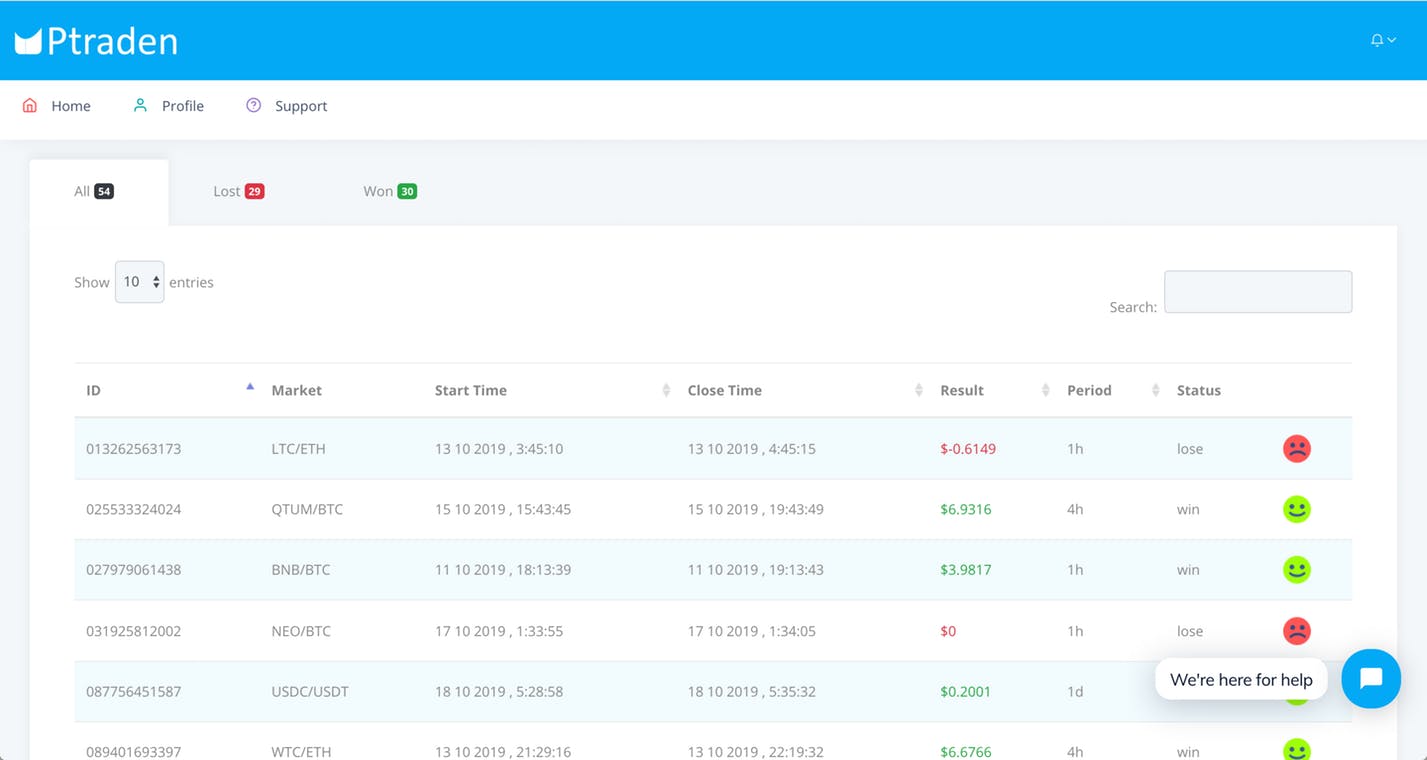The height and width of the screenshot is (760, 1427).
Task: Click the smiley icon on QTUM/BTC row
Action: (x=1296, y=509)
